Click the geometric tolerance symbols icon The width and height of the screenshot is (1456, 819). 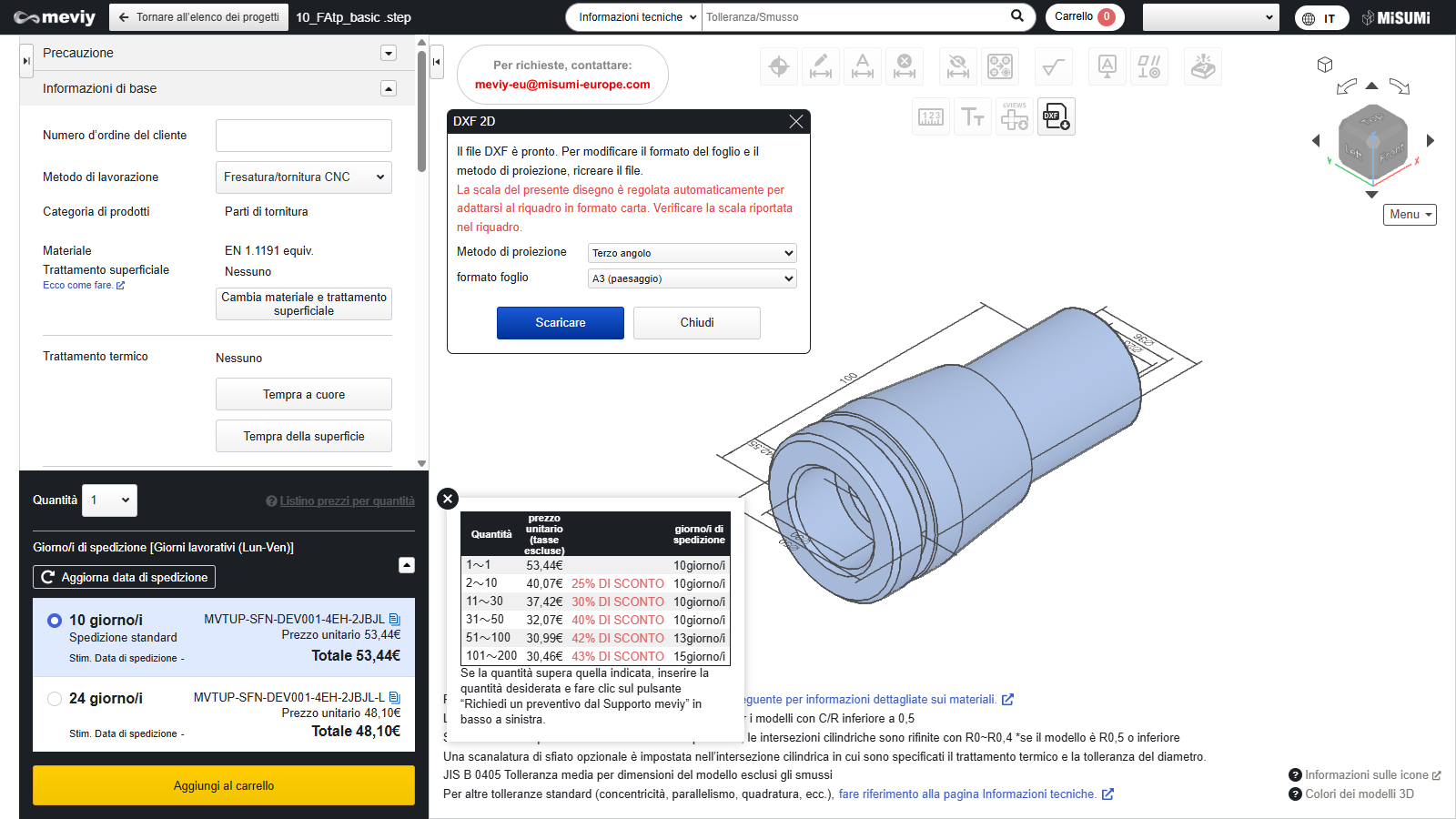tap(1149, 66)
